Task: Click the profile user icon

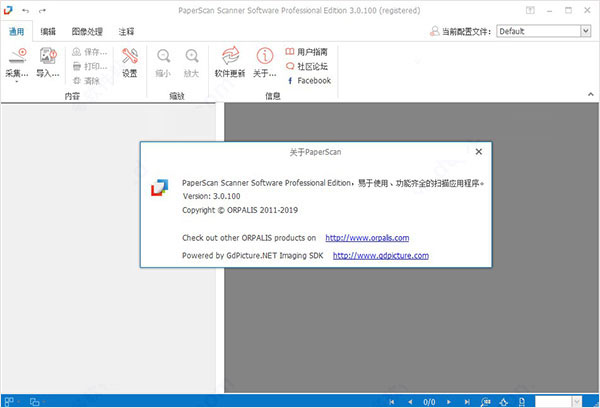Action: pos(434,31)
